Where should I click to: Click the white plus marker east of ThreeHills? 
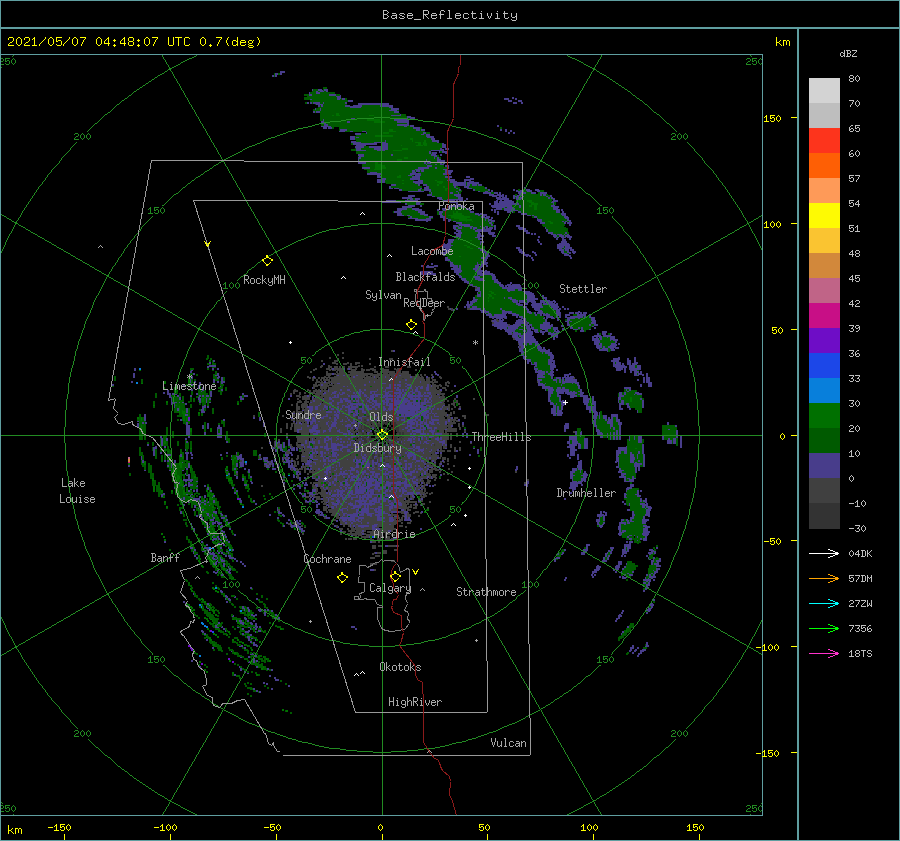[565, 402]
